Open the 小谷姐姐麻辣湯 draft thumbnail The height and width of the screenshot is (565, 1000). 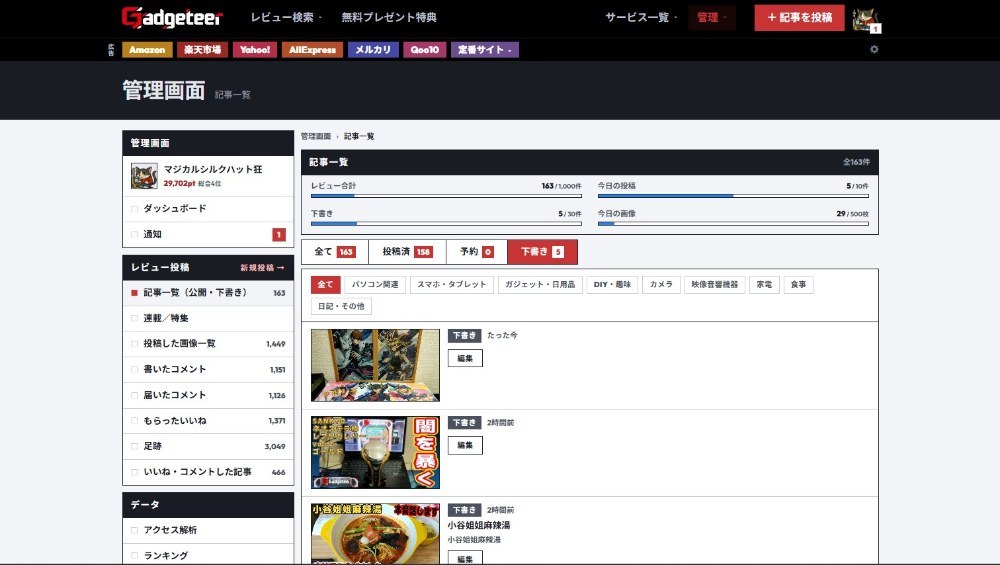375,533
